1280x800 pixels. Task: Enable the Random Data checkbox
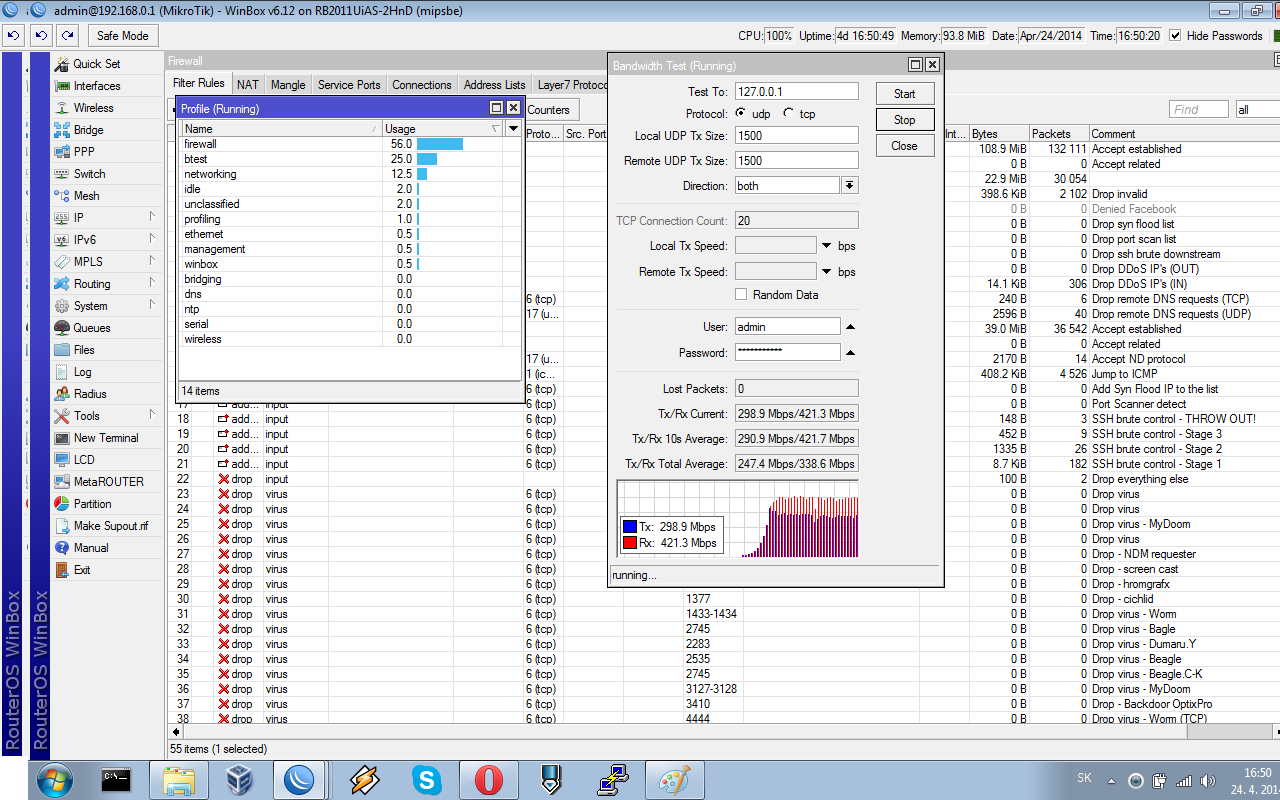tap(741, 294)
